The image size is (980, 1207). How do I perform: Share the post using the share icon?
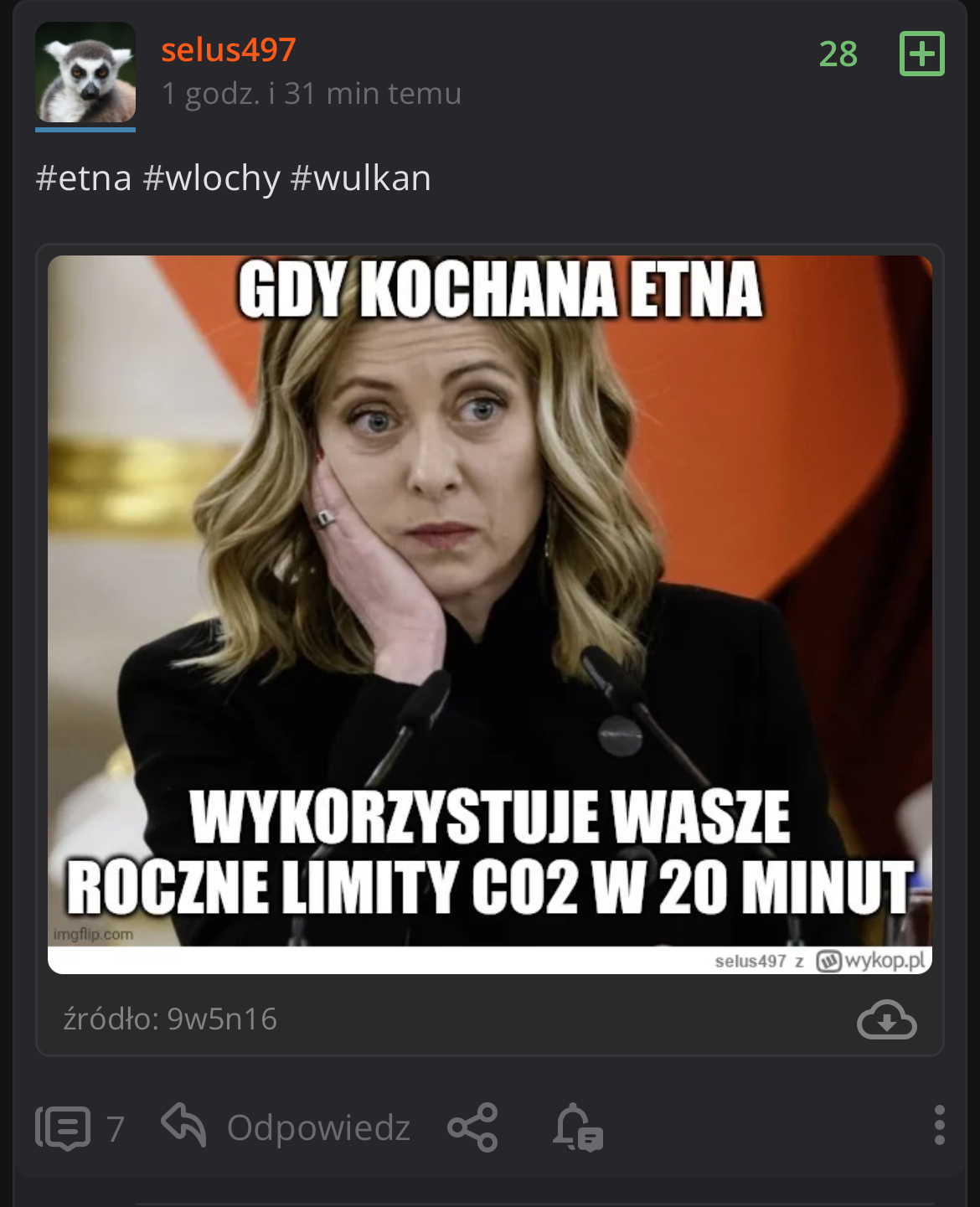[x=472, y=1127]
